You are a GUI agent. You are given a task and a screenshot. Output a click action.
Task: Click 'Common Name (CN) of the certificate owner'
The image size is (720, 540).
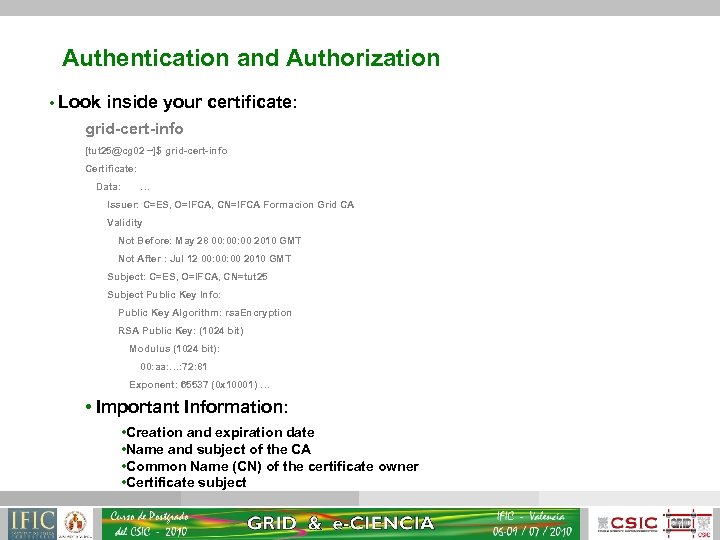point(272,466)
